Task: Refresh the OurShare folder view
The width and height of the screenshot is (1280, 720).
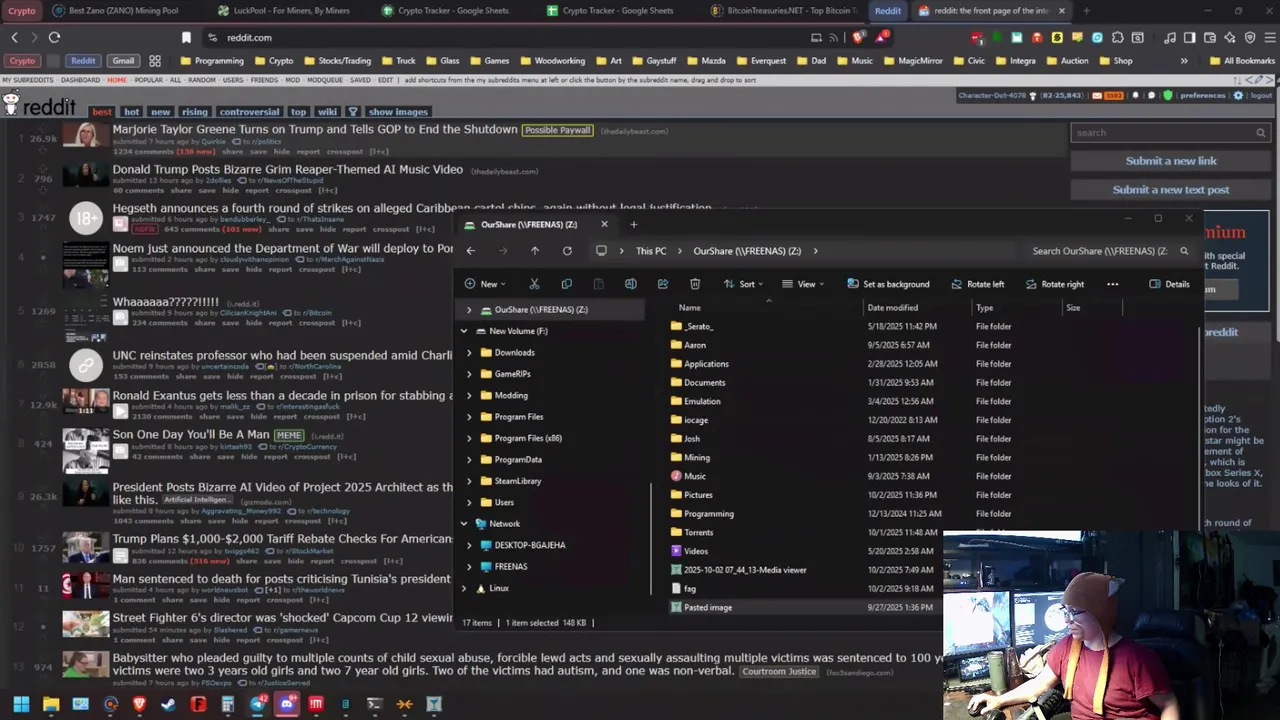Action: click(567, 251)
